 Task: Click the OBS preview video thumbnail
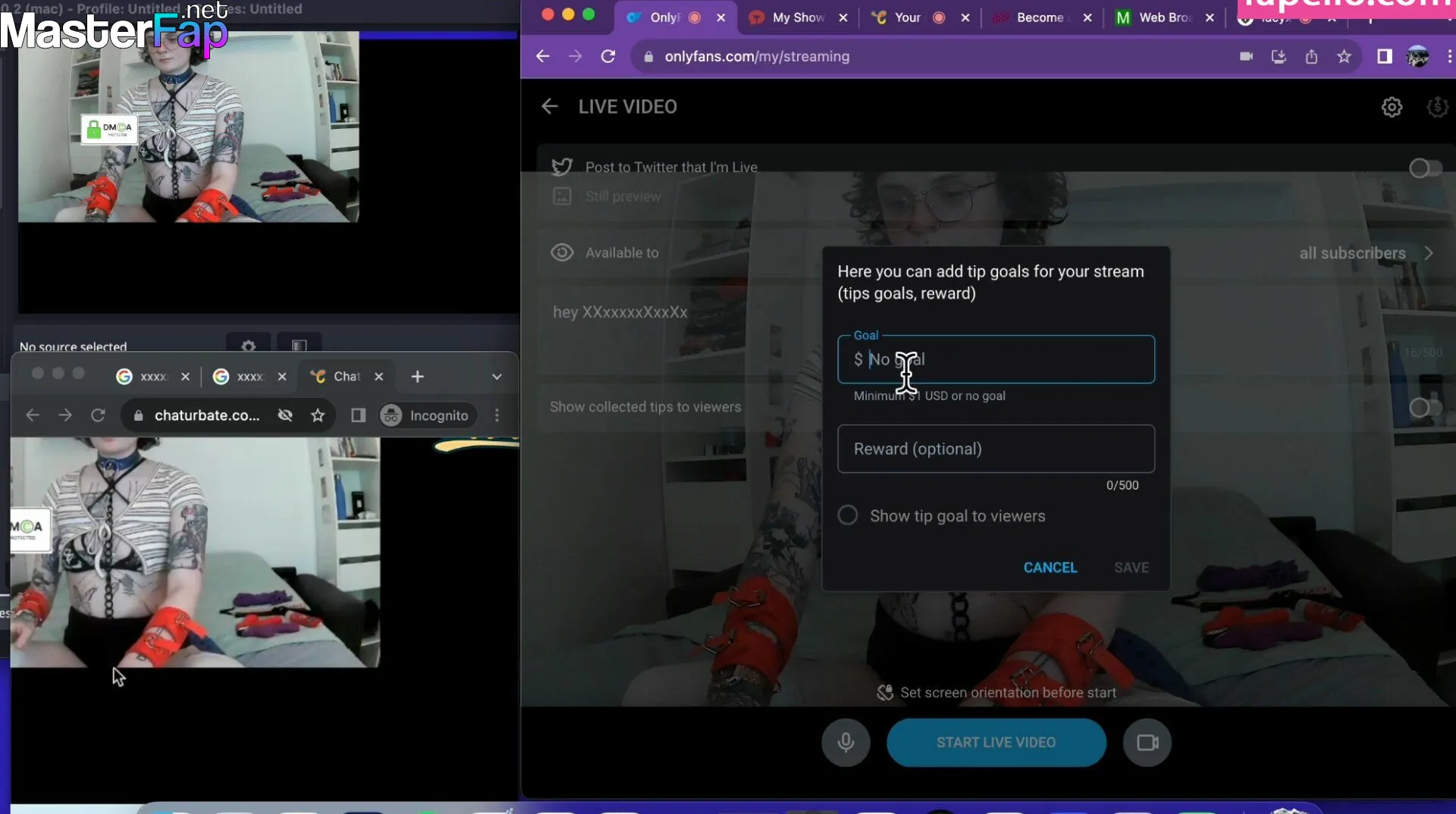tap(189, 127)
